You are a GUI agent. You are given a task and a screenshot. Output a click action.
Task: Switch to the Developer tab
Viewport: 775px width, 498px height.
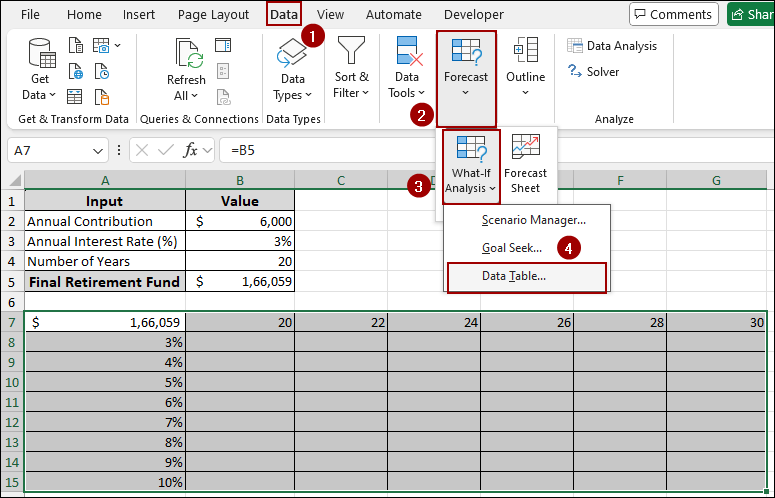coord(473,15)
